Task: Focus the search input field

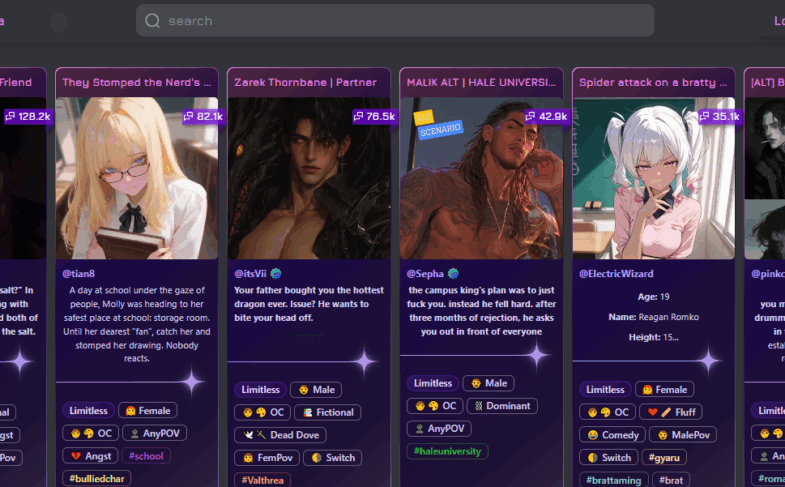Action: tap(395, 21)
